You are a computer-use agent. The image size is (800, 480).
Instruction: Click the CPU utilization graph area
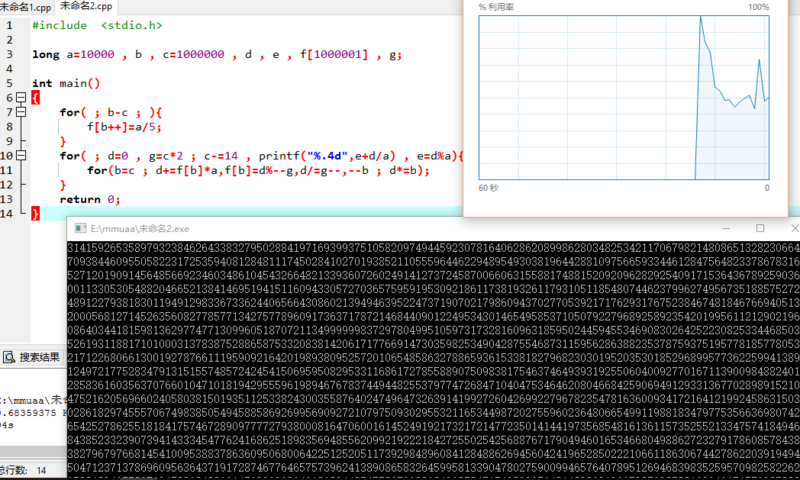(x=623, y=97)
